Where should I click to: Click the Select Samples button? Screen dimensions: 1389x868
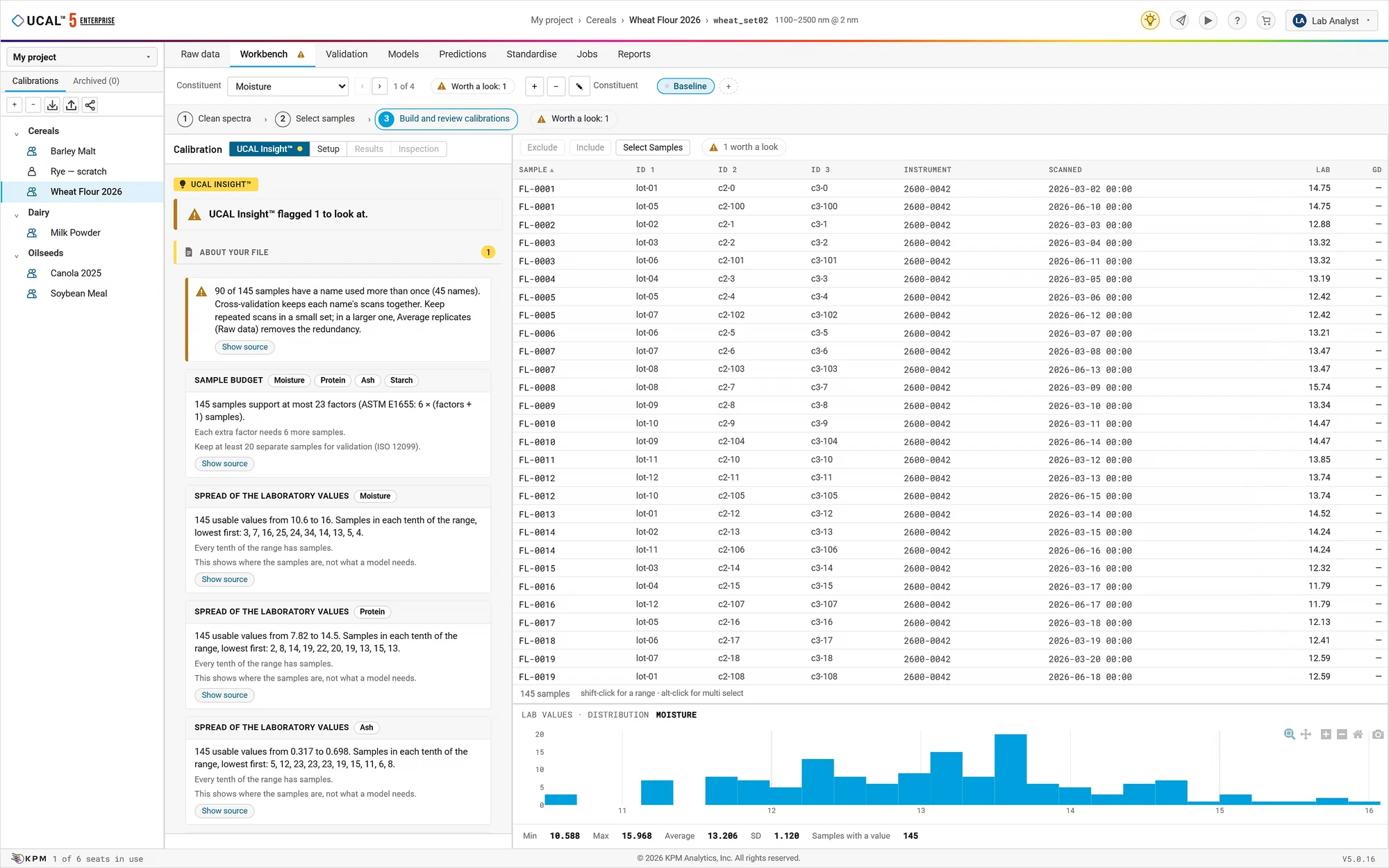tap(653, 147)
